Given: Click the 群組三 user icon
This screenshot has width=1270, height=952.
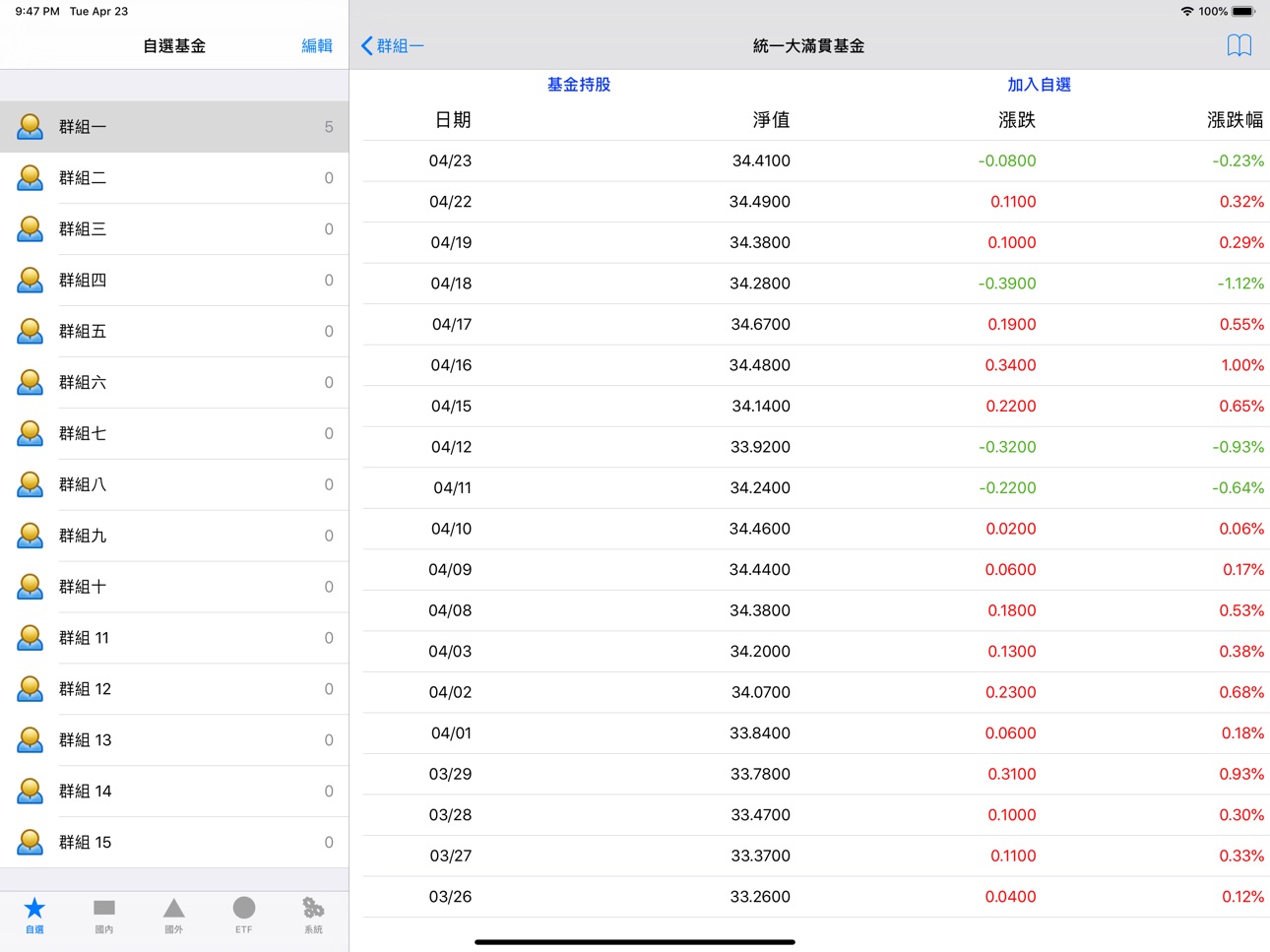Looking at the screenshot, I should click(31, 228).
